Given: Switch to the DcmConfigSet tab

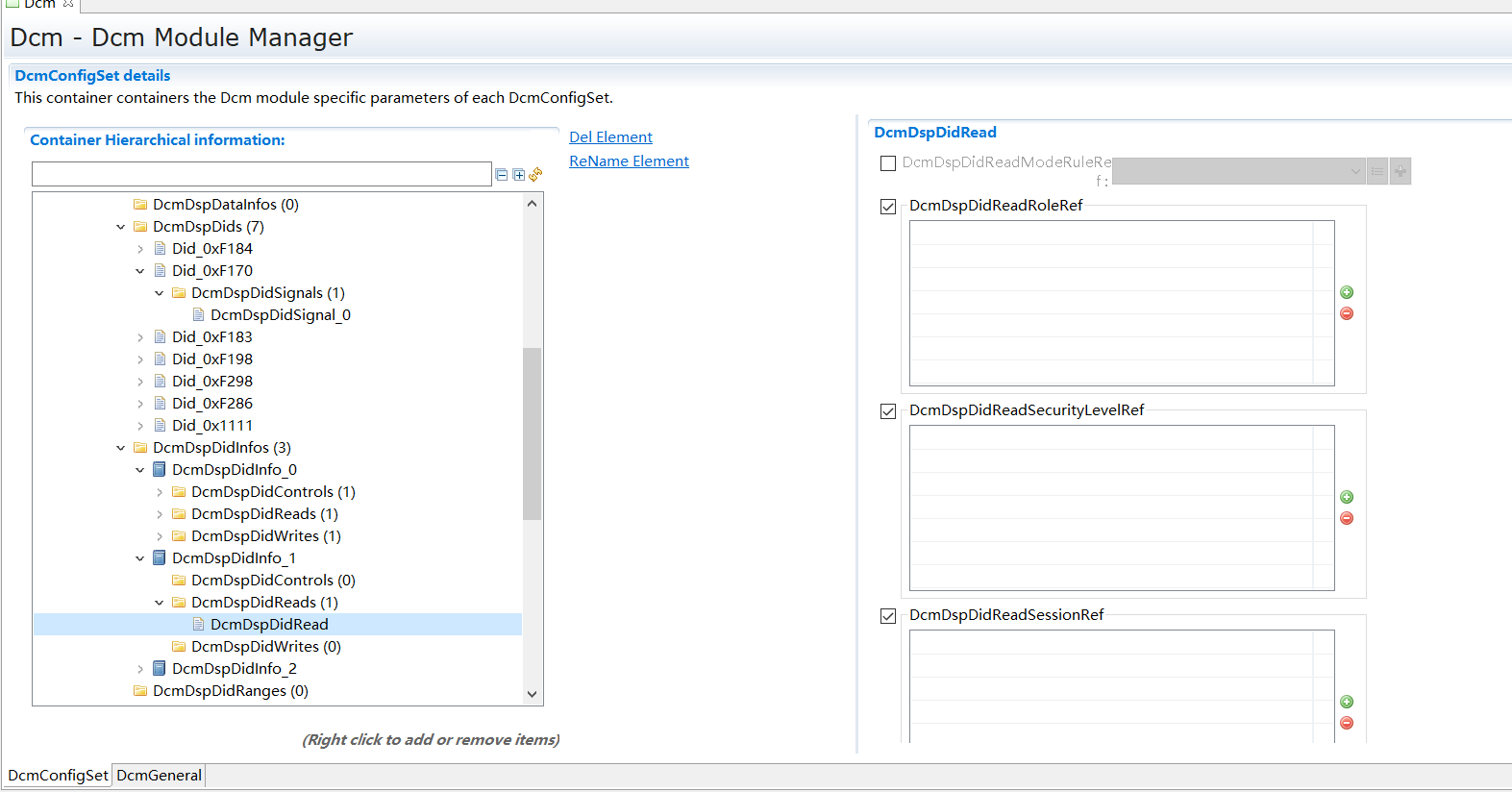Looking at the screenshot, I should pyautogui.click(x=58, y=775).
